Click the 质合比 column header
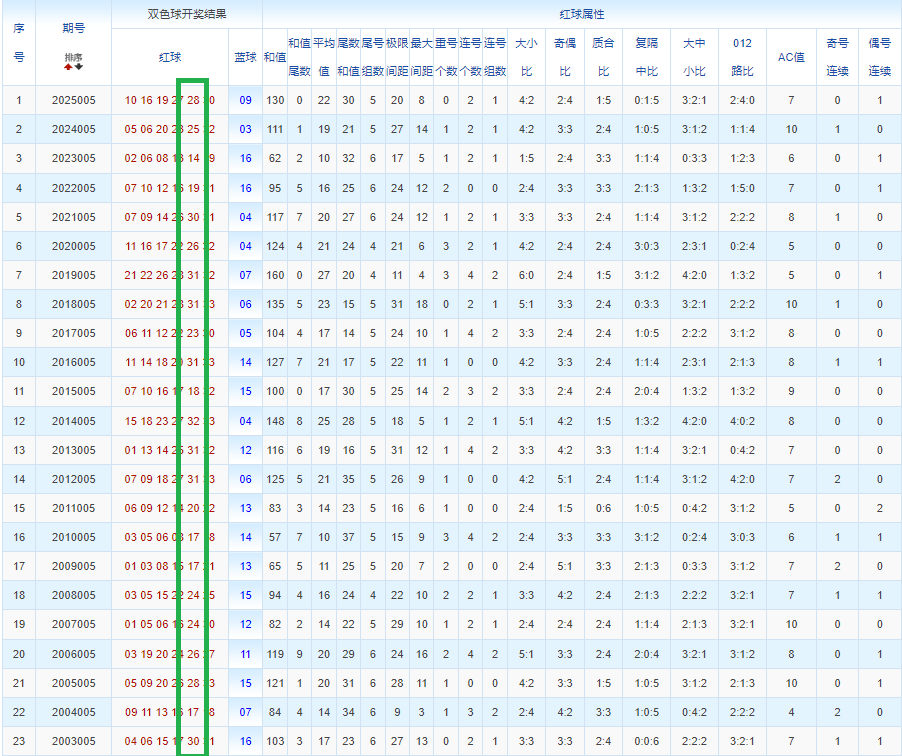902x756 pixels. [x=603, y=58]
